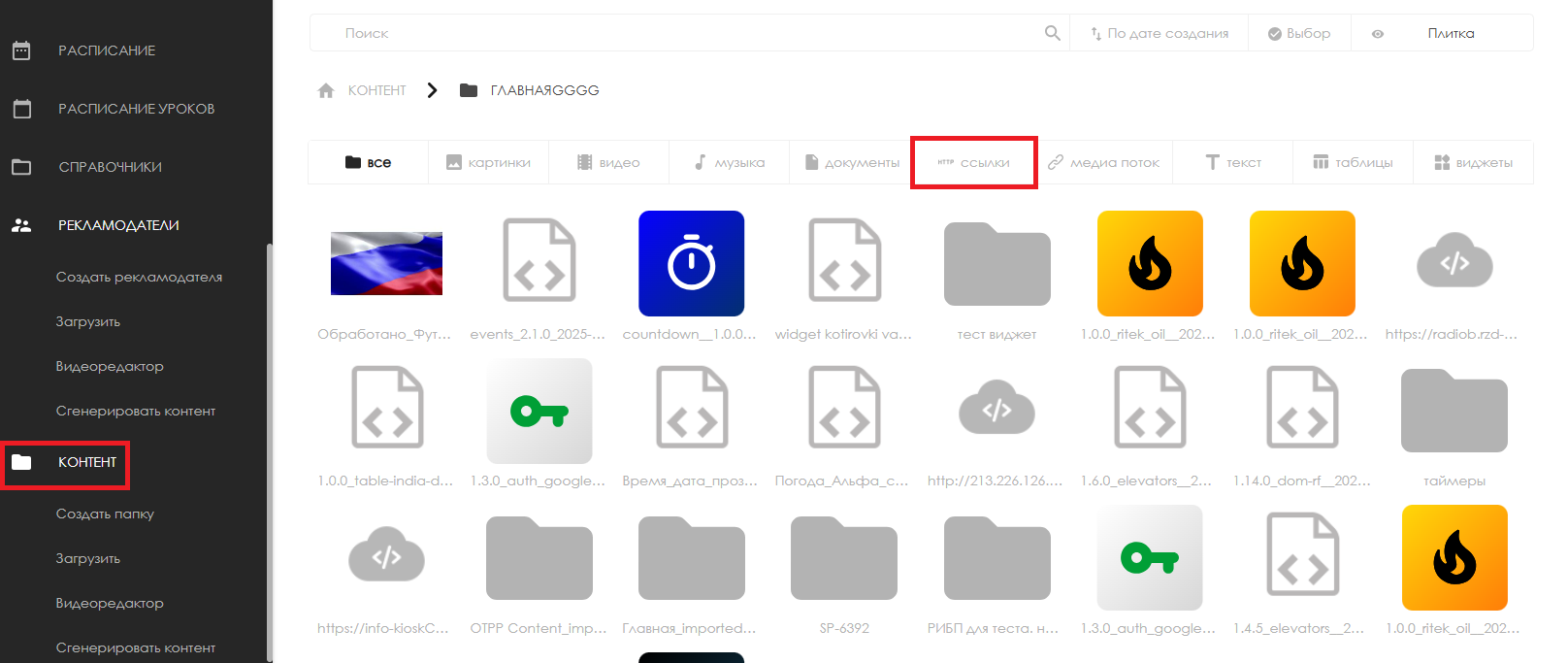Click Создать рекламодателя in sidebar
Image resolution: width=1568 pixels, height=663 pixels.
pyautogui.click(x=139, y=277)
